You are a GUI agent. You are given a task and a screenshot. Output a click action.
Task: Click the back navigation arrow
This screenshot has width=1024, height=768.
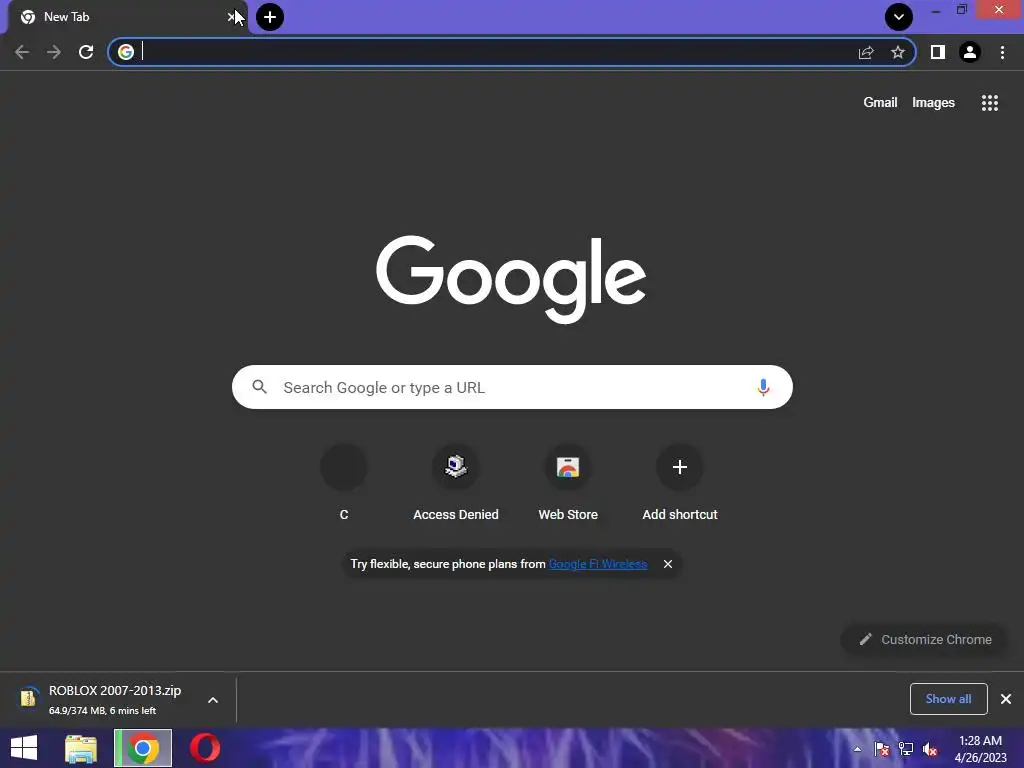tap(22, 52)
